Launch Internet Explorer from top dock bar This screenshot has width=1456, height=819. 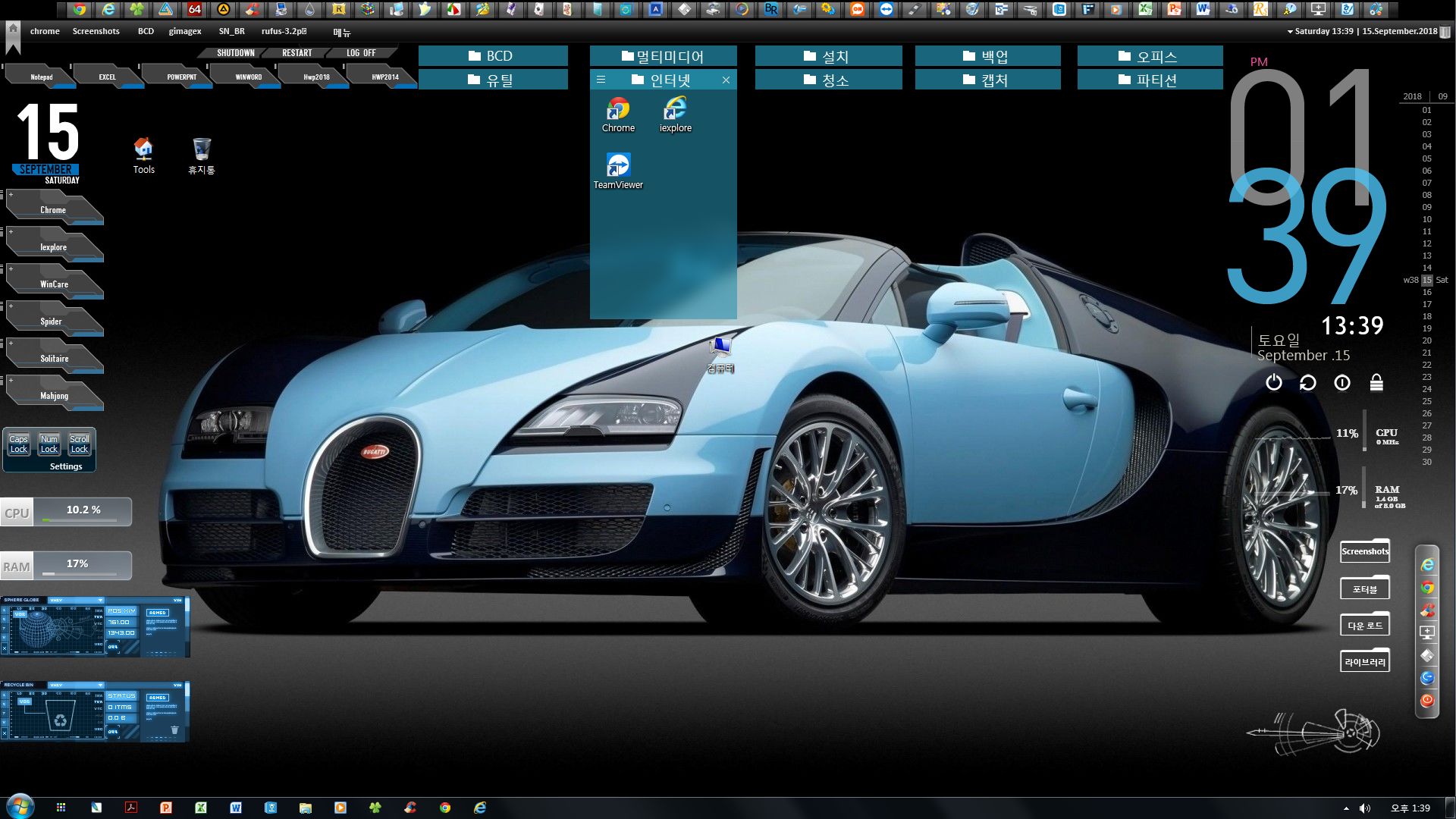pos(109,9)
